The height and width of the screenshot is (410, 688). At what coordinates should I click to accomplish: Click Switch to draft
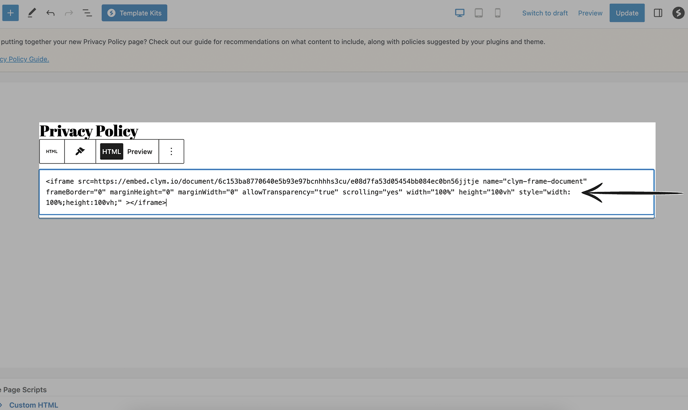pyautogui.click(x=545, y=13)
